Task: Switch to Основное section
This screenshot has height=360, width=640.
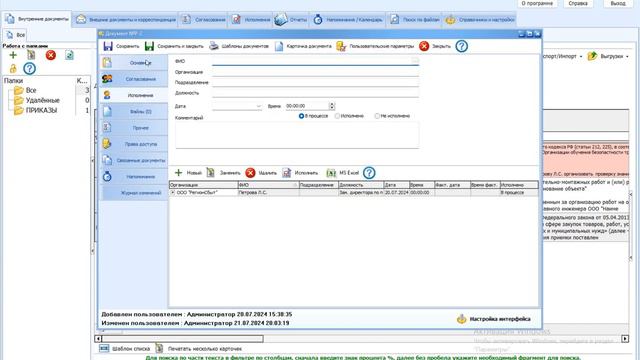Action: pyautogui.click(x=134, y=62)
